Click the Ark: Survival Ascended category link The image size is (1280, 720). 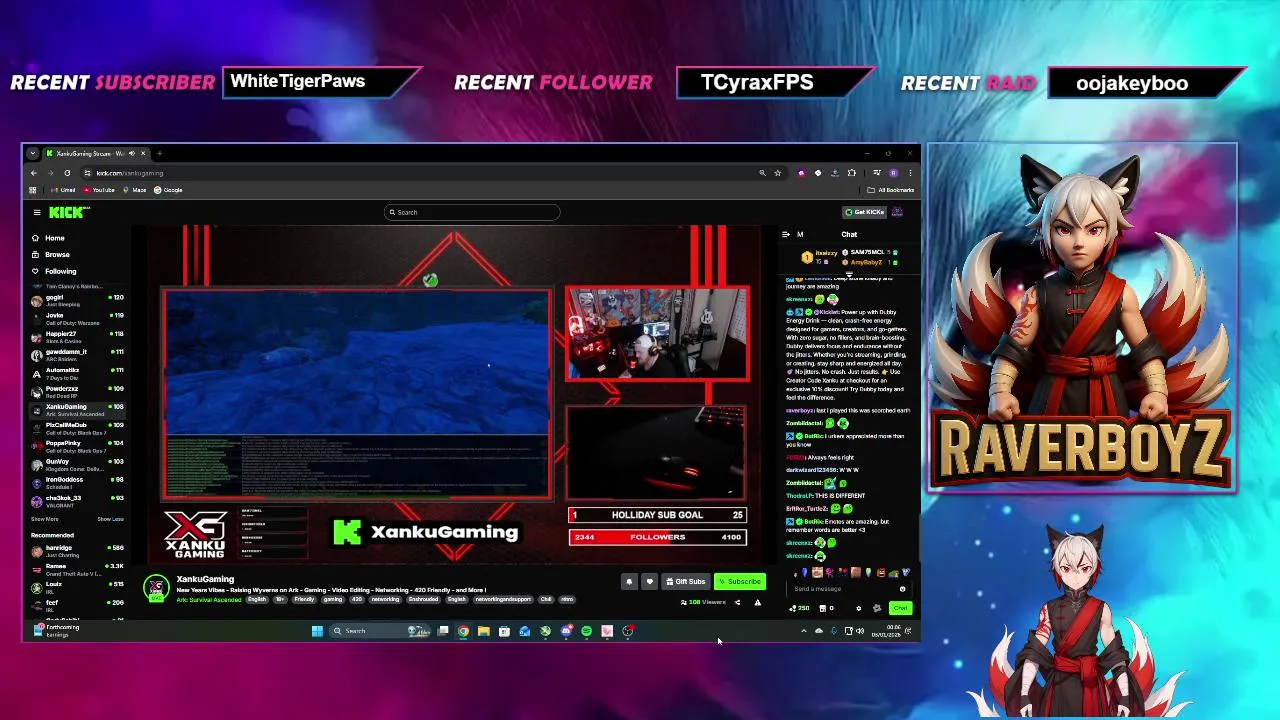pos(208,599)
